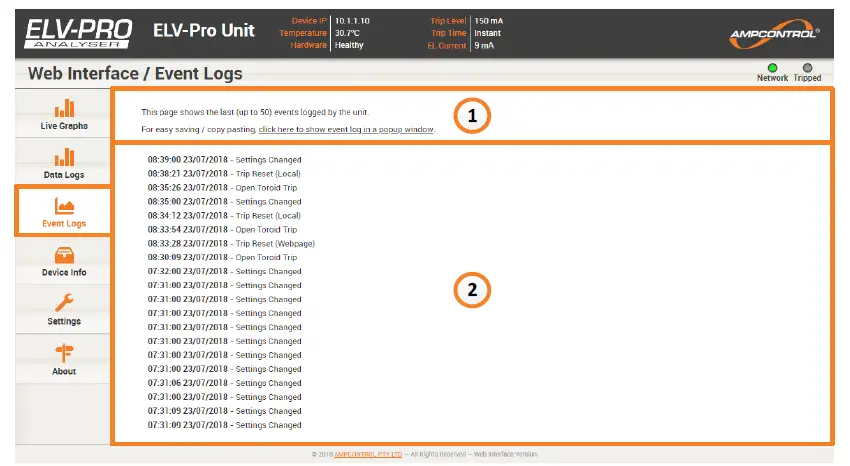Select the 08:33:28 Trip Reset (Webpage) entry
The image size is (850, 466).
[x=231, y=244]
